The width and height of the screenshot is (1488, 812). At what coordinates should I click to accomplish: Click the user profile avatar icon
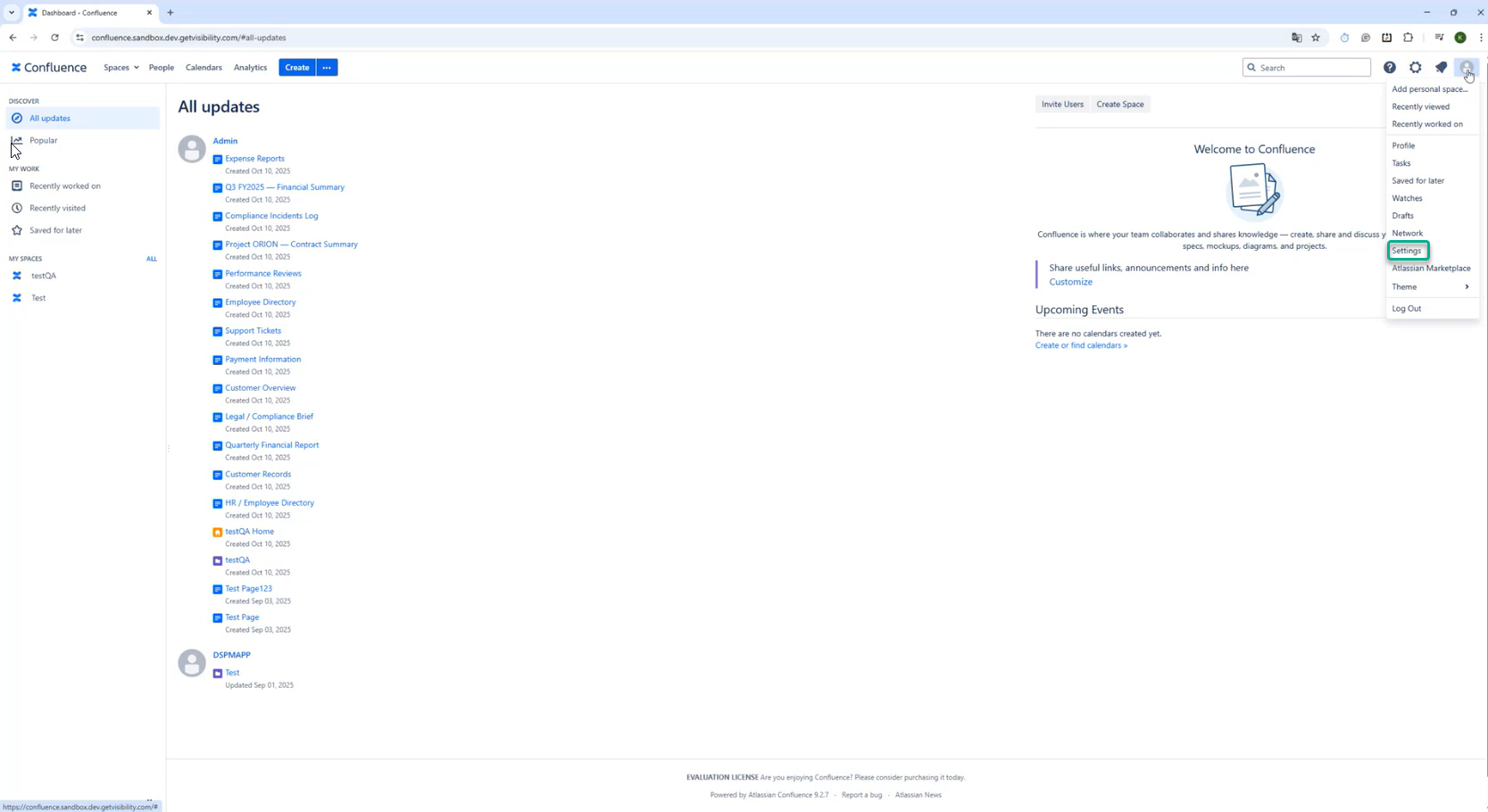click(1467, 68)
